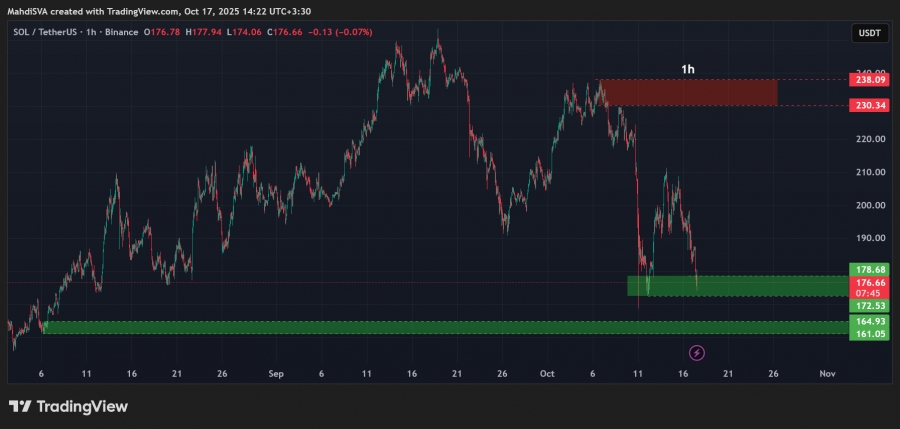Click the Sep label on time axis
This screenshot has height=429, width=900.
277,373
